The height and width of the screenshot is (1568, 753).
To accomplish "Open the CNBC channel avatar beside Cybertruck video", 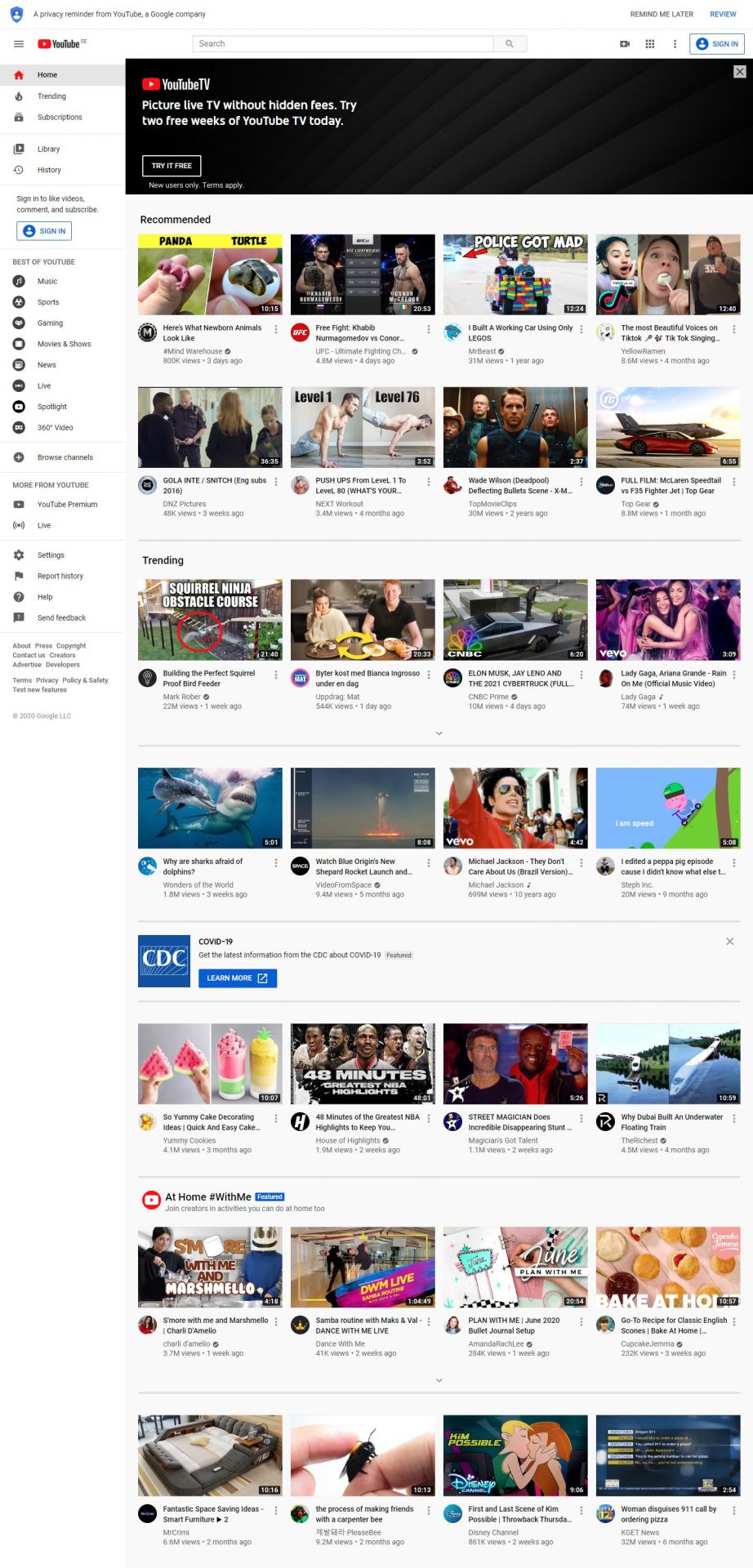I will coord(453,678).
